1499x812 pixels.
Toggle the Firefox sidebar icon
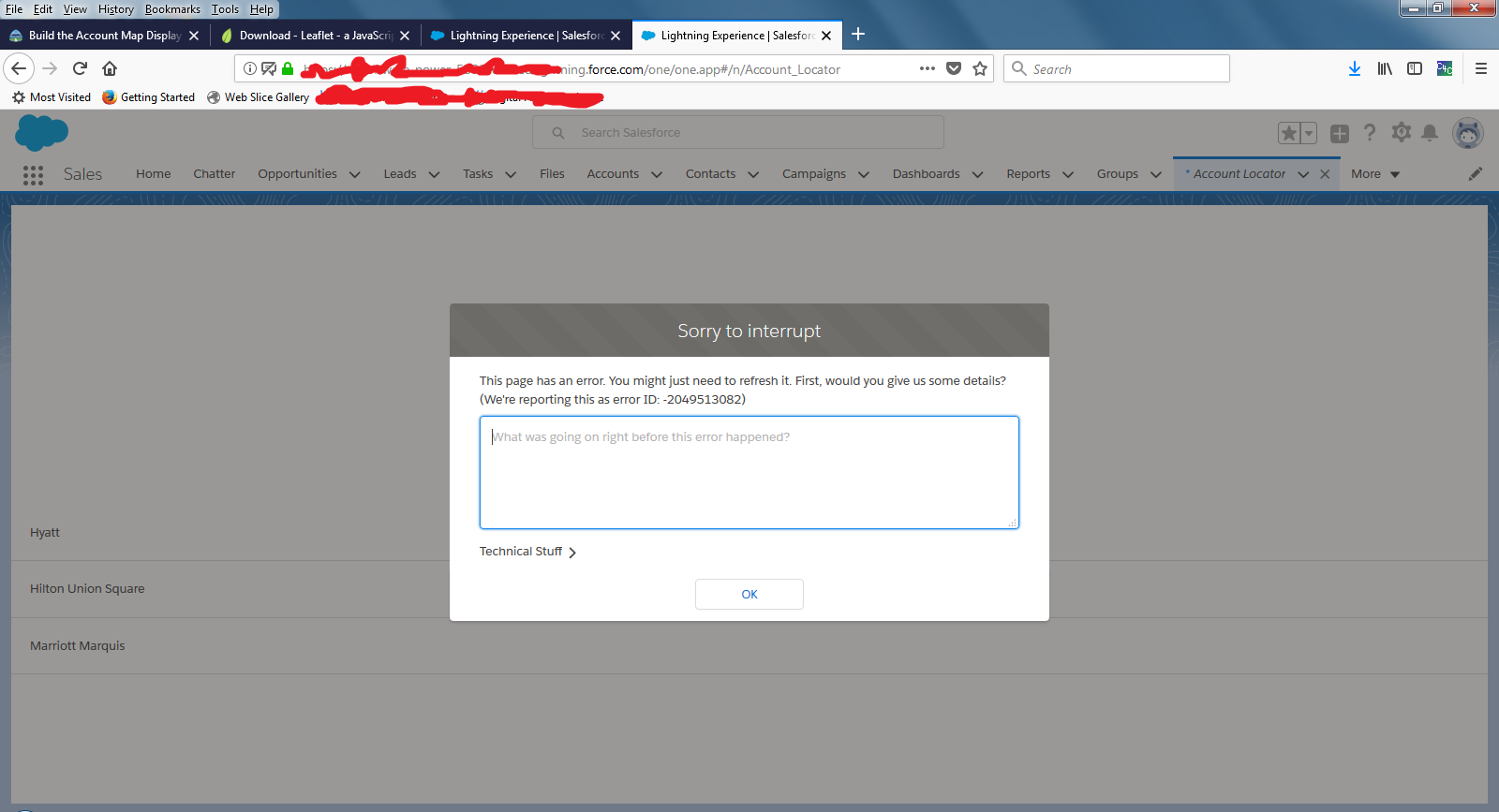1415,68
